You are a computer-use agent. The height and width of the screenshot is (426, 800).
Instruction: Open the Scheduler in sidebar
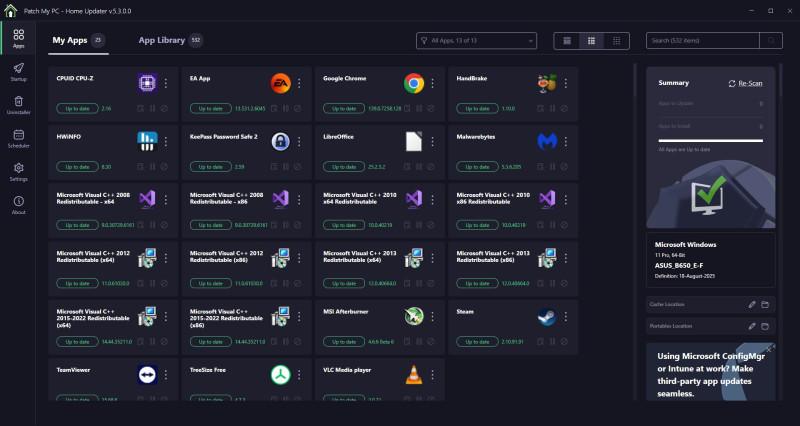click(x=18, y=138)
